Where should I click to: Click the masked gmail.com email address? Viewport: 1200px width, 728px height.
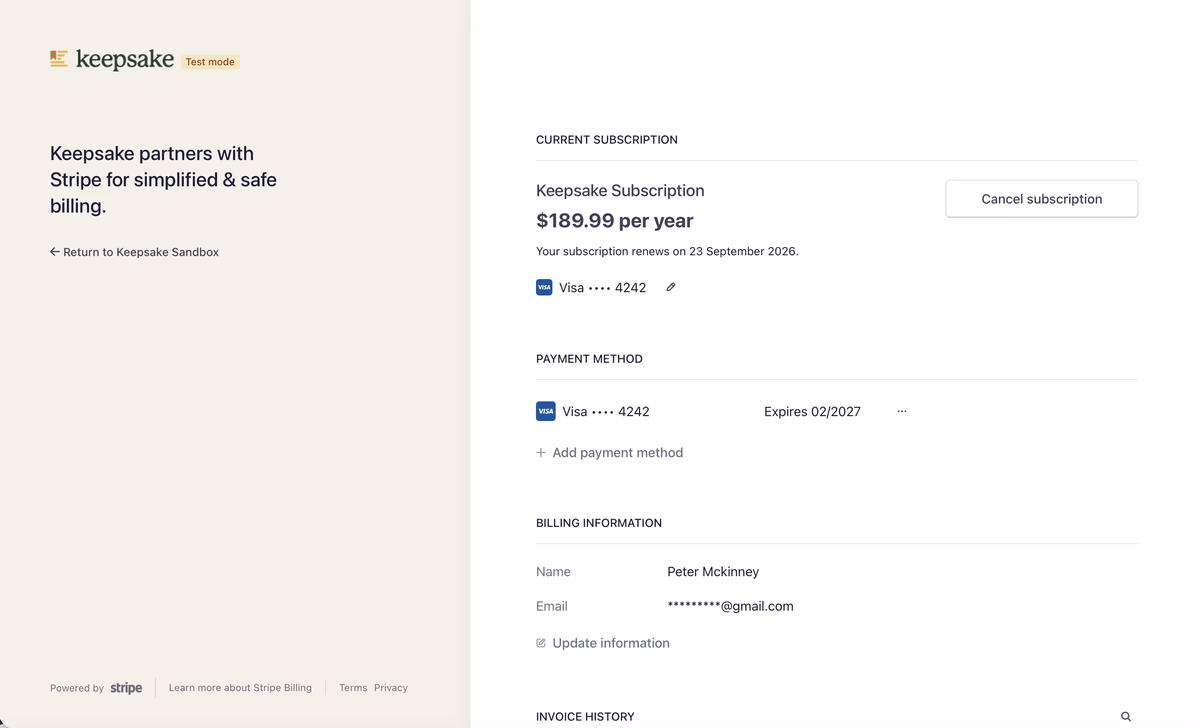(730, 606)
